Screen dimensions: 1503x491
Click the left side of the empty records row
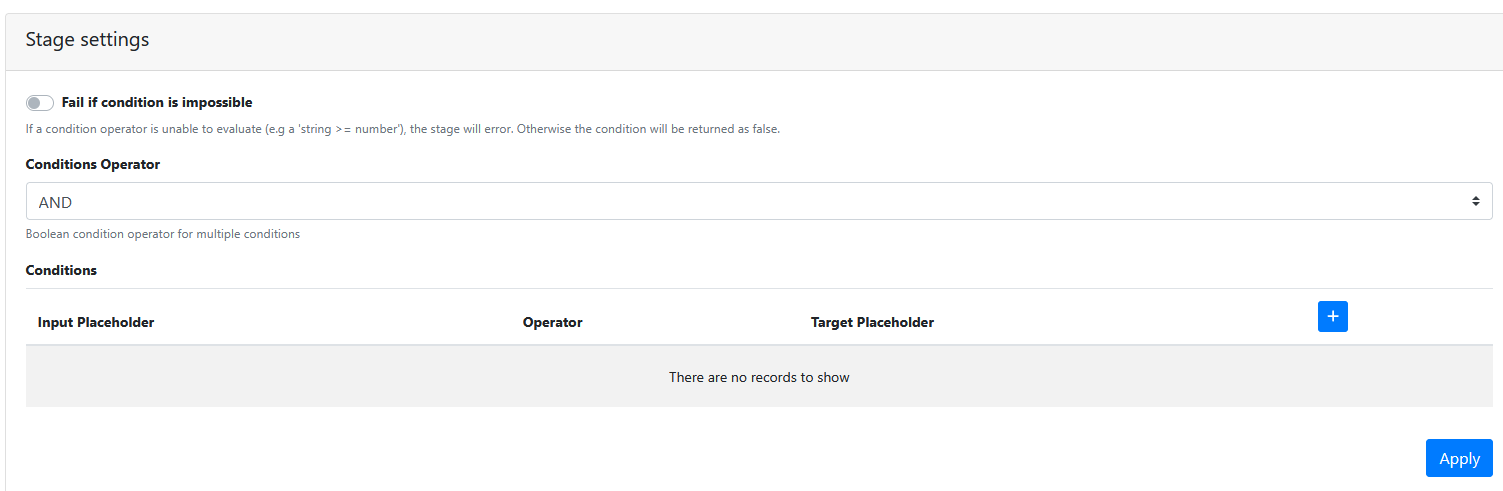(200, 378)
